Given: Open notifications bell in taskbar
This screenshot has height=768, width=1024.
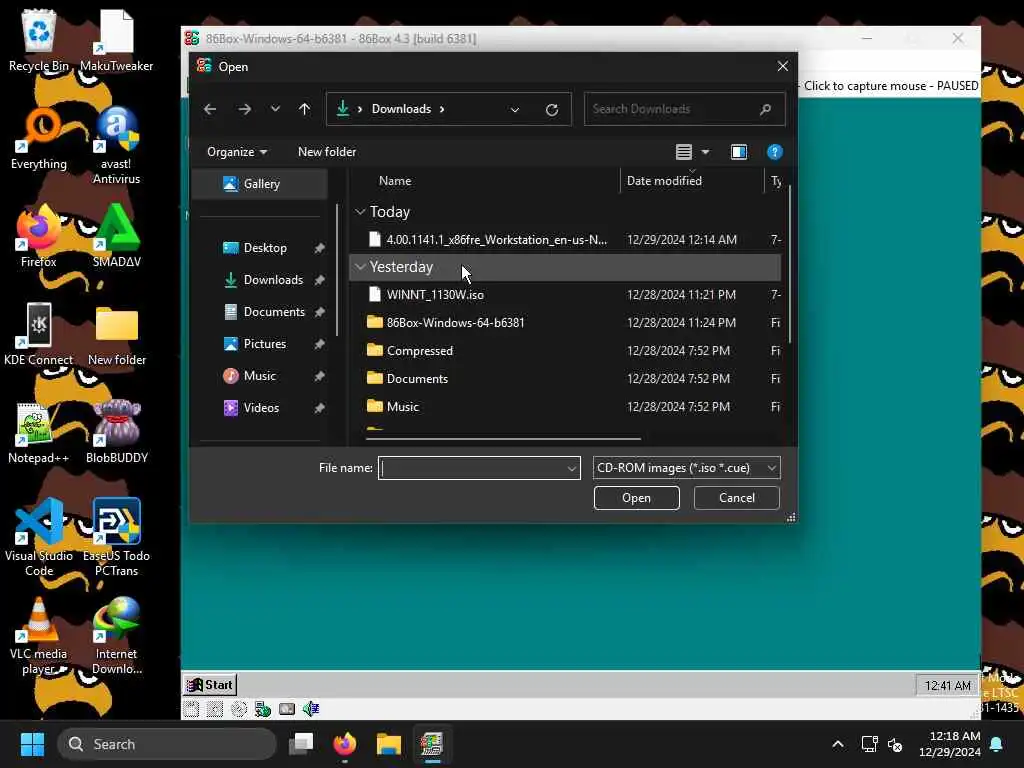Looking at the screenshot, I should click(997, 744).
